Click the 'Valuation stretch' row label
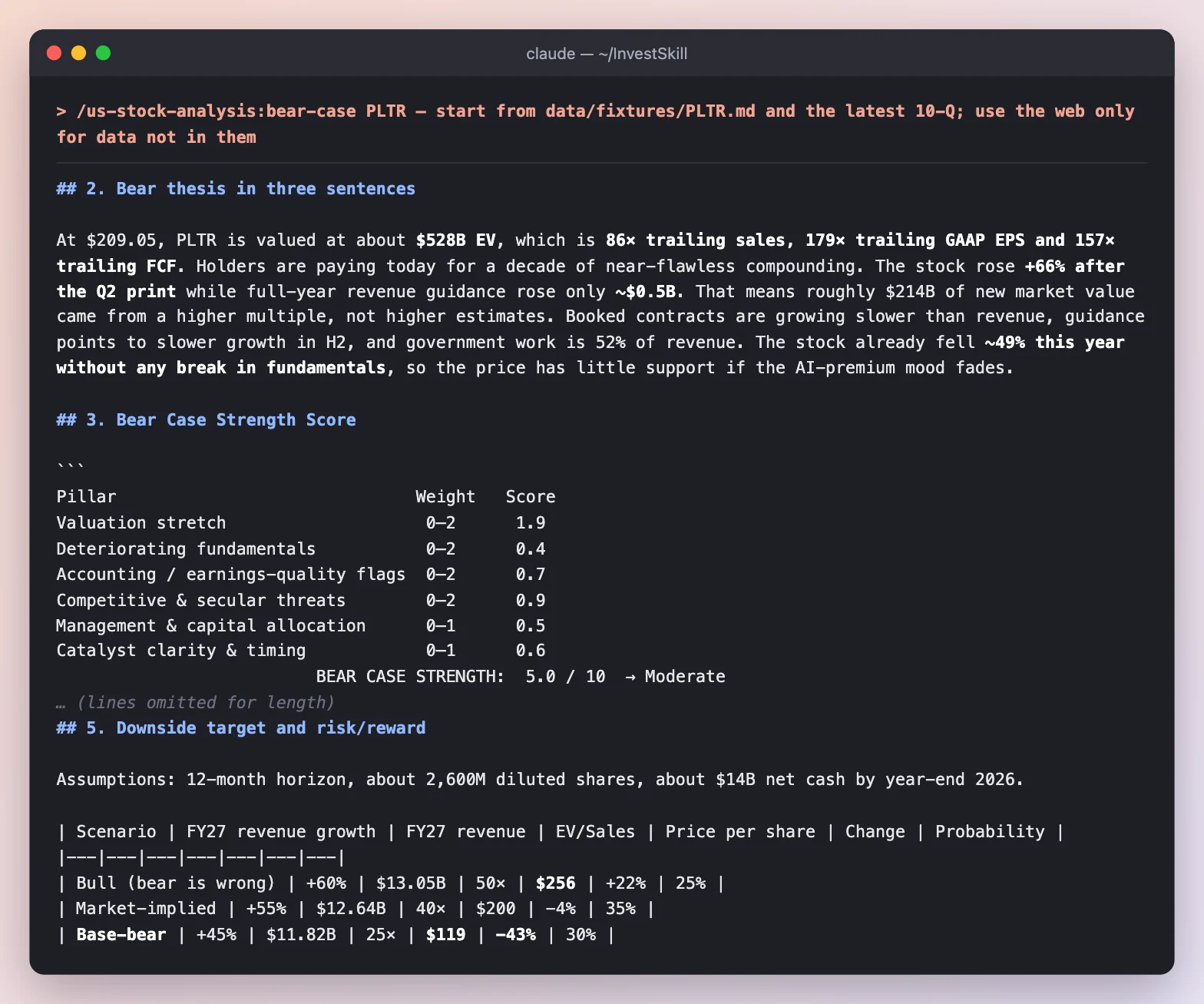Image resolution: width=1204 pixels, height=1004 pixels. [141, 523]
